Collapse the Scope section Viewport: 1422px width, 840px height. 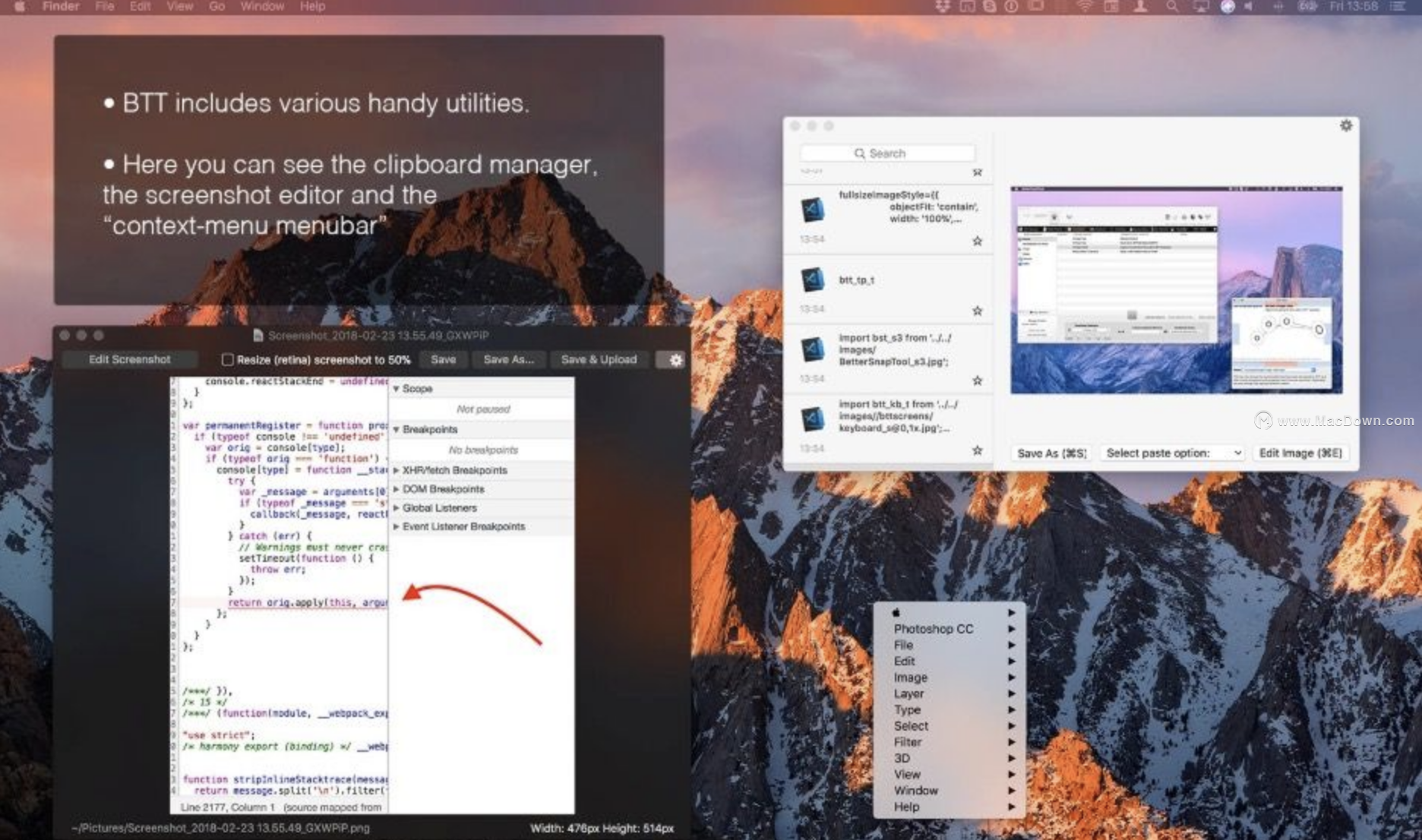(x=396, y=389)
